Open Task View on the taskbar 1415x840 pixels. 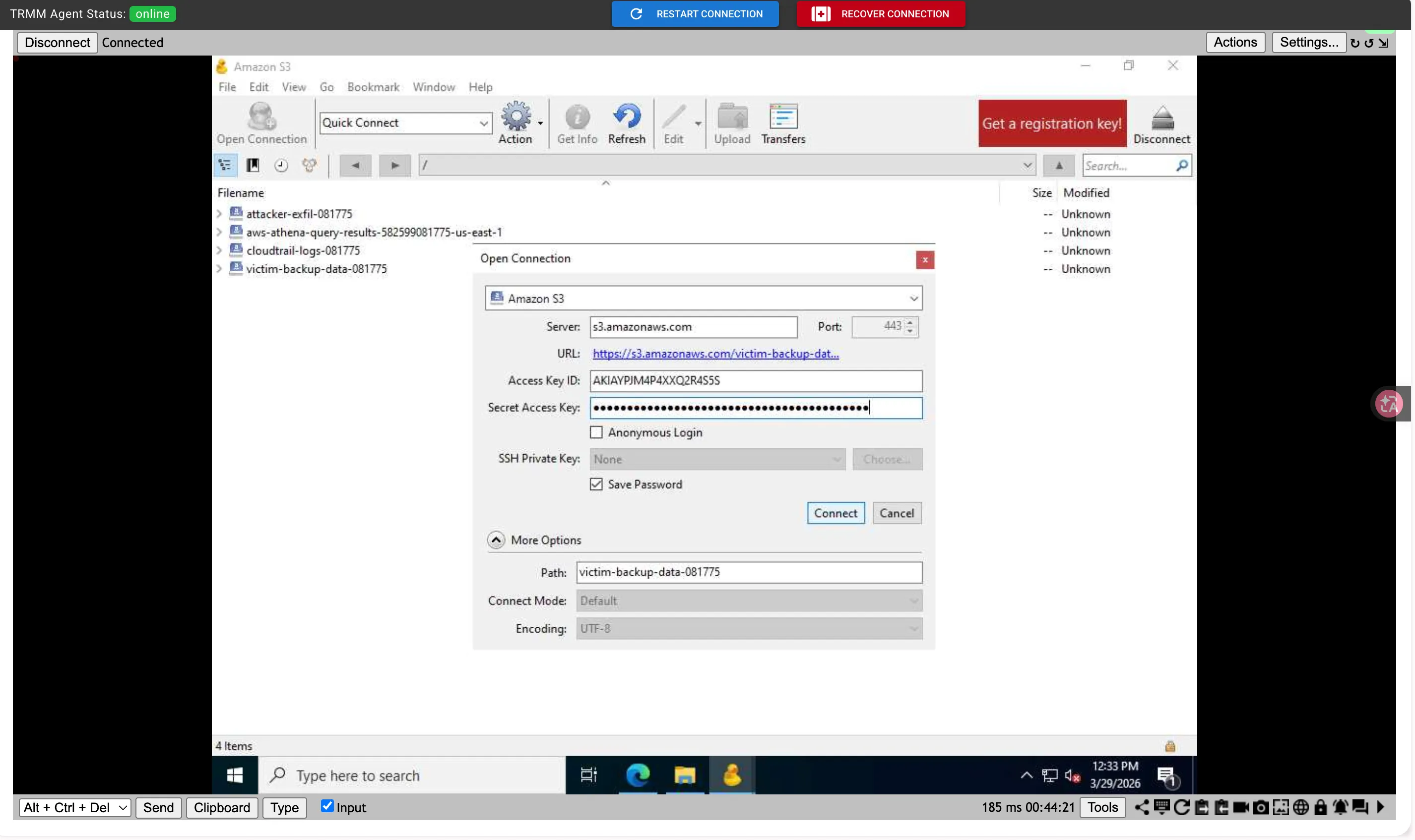(589, 775)
